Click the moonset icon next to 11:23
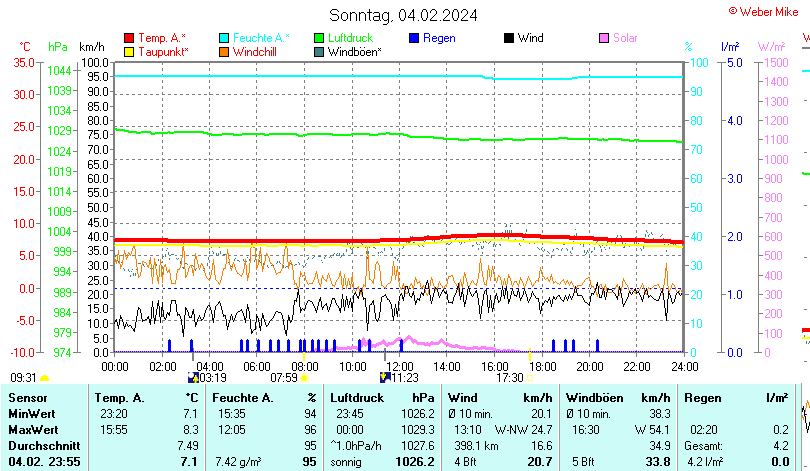Image resolution: width=810 pixels, height=471 pixels. click(x=383, y=377)
